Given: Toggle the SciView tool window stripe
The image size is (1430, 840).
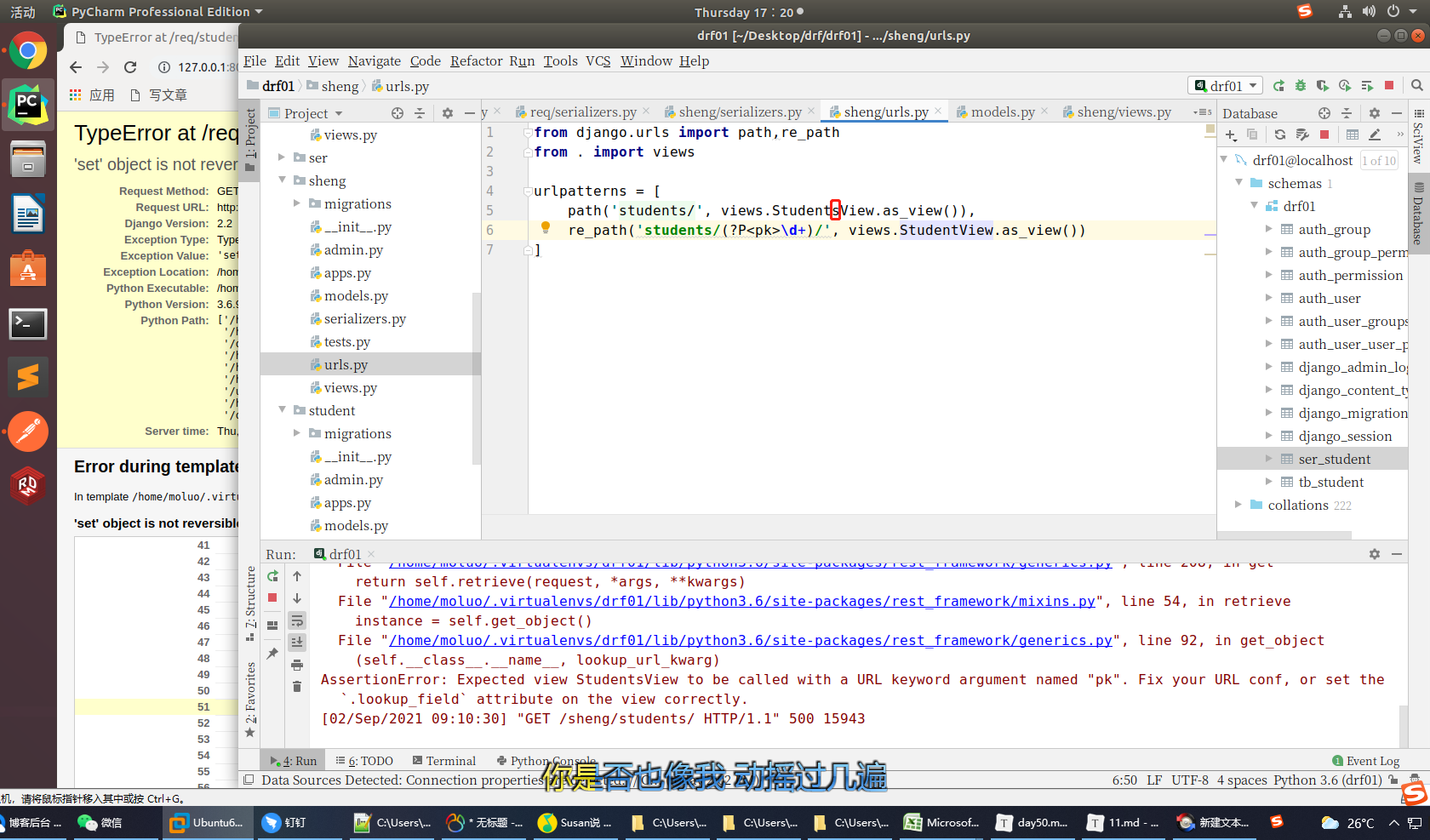Looking at the screenshot, I should [x=1418, y=136].
